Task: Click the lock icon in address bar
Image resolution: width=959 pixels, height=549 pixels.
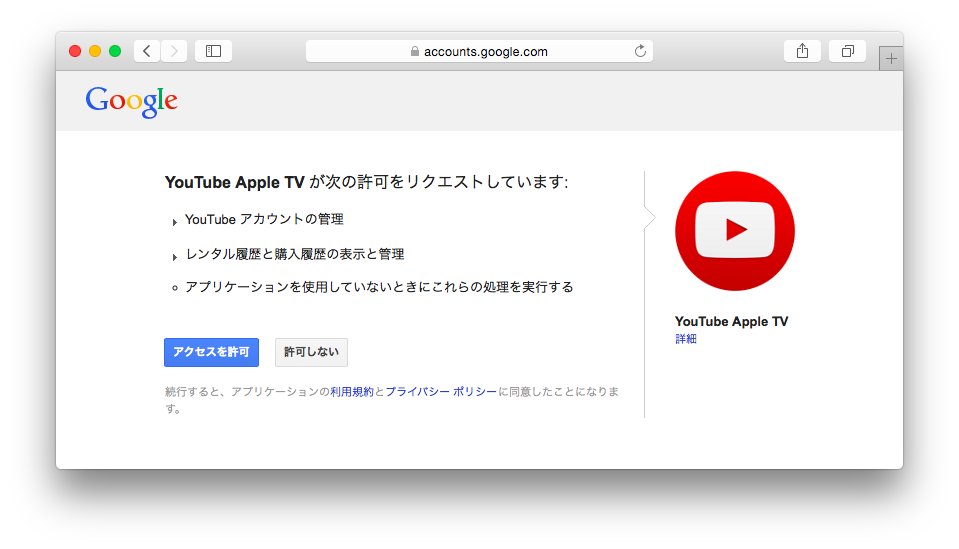Action: [x=415, y=51]
